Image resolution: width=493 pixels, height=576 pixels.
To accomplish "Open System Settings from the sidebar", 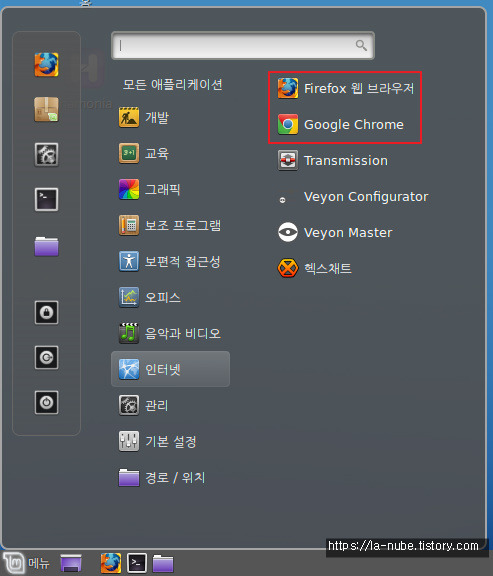I will coord(46,155).
